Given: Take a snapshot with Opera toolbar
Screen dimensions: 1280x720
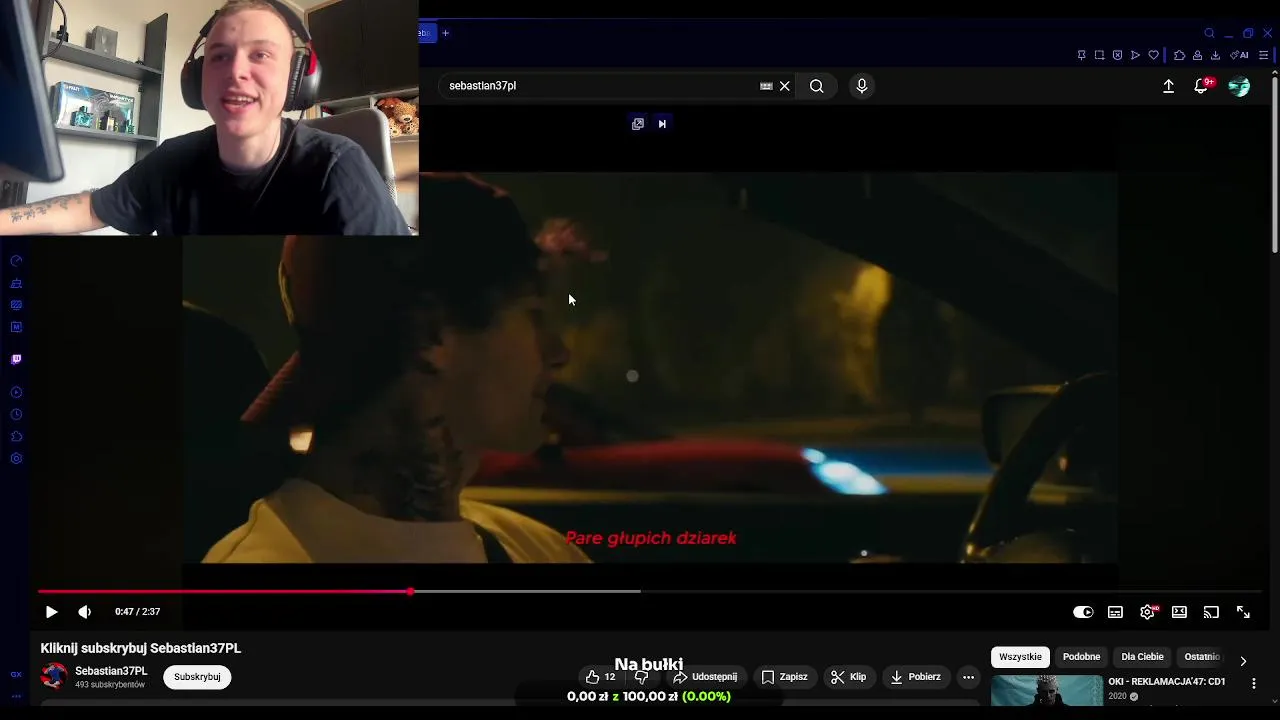Looking at the screenshot, I should (1099, 55).
